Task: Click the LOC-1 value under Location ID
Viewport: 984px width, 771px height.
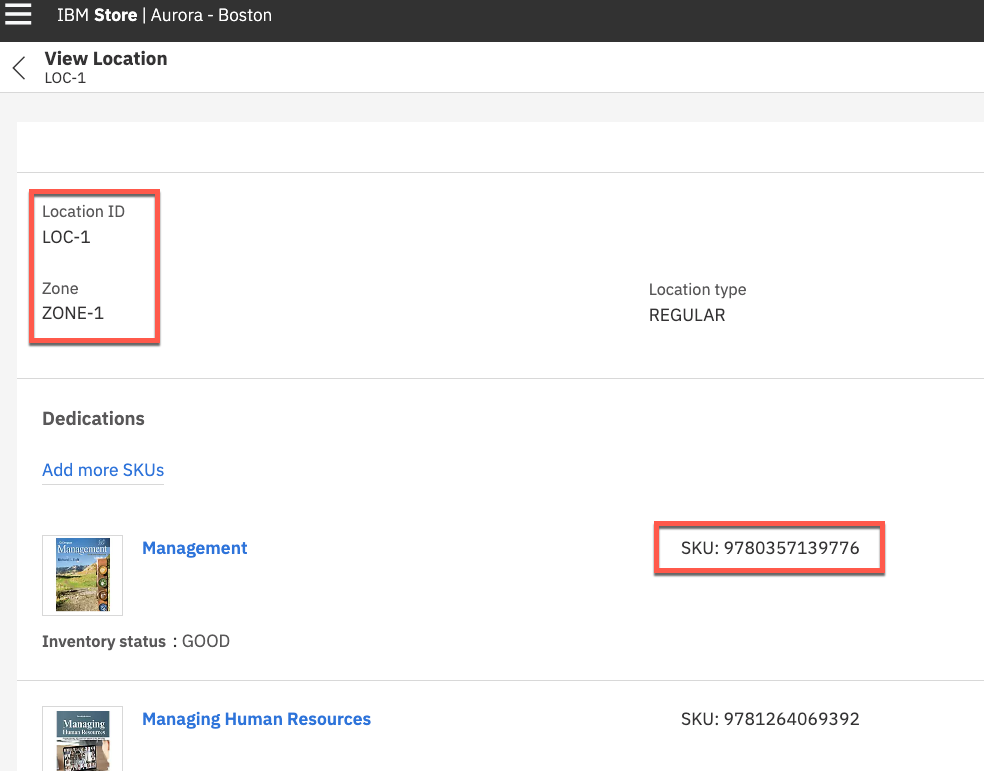Action: pyautogui.click(x=66, y=237)
